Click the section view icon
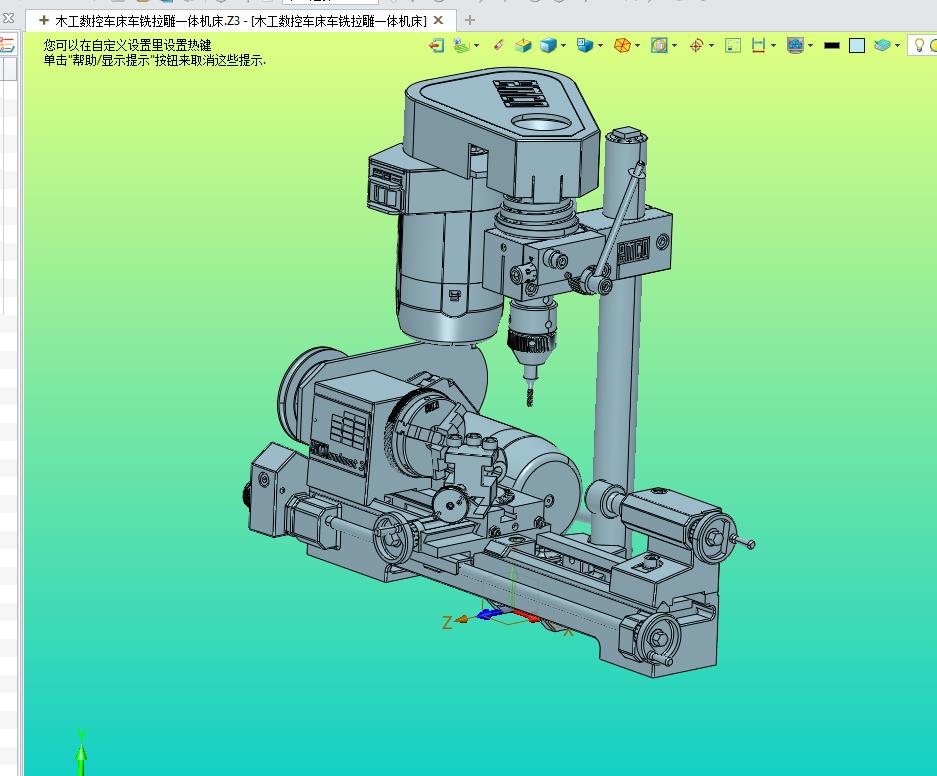 click(x=658, y=45)
